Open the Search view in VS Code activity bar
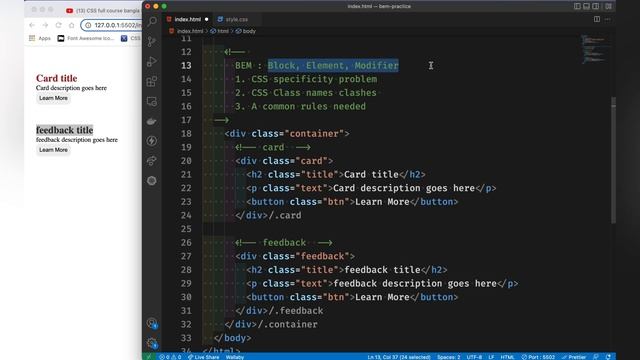This screenshot has width=640, height=360. click(x=152, y=21)
